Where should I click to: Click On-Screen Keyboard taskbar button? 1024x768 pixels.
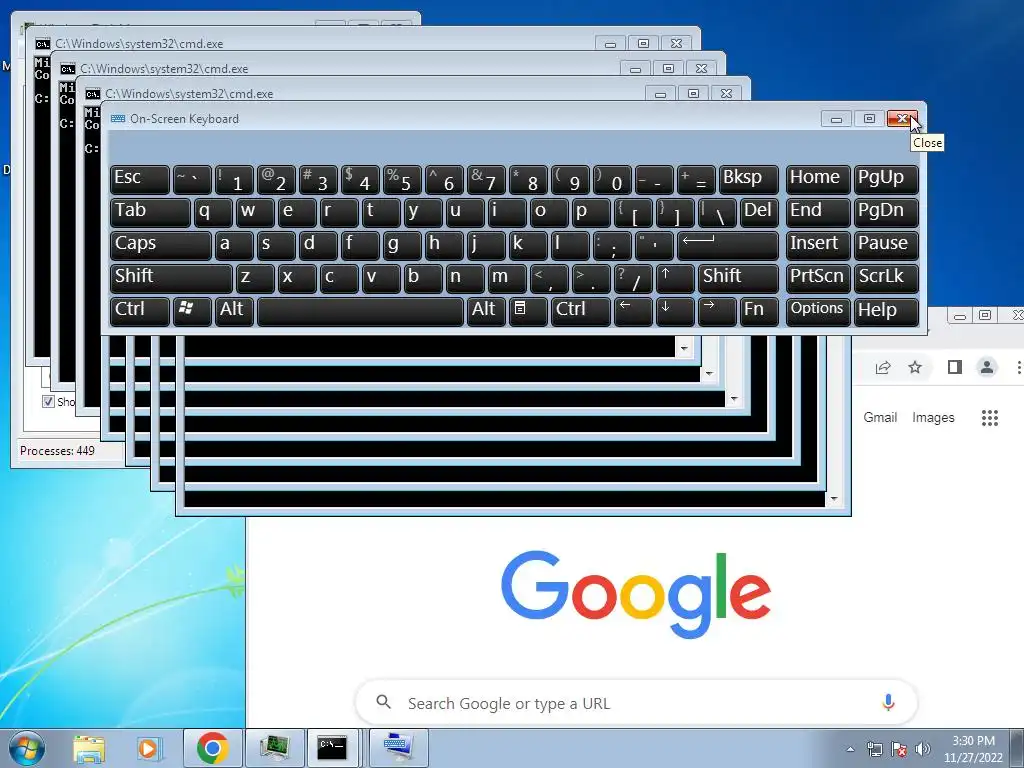(398, 748)
